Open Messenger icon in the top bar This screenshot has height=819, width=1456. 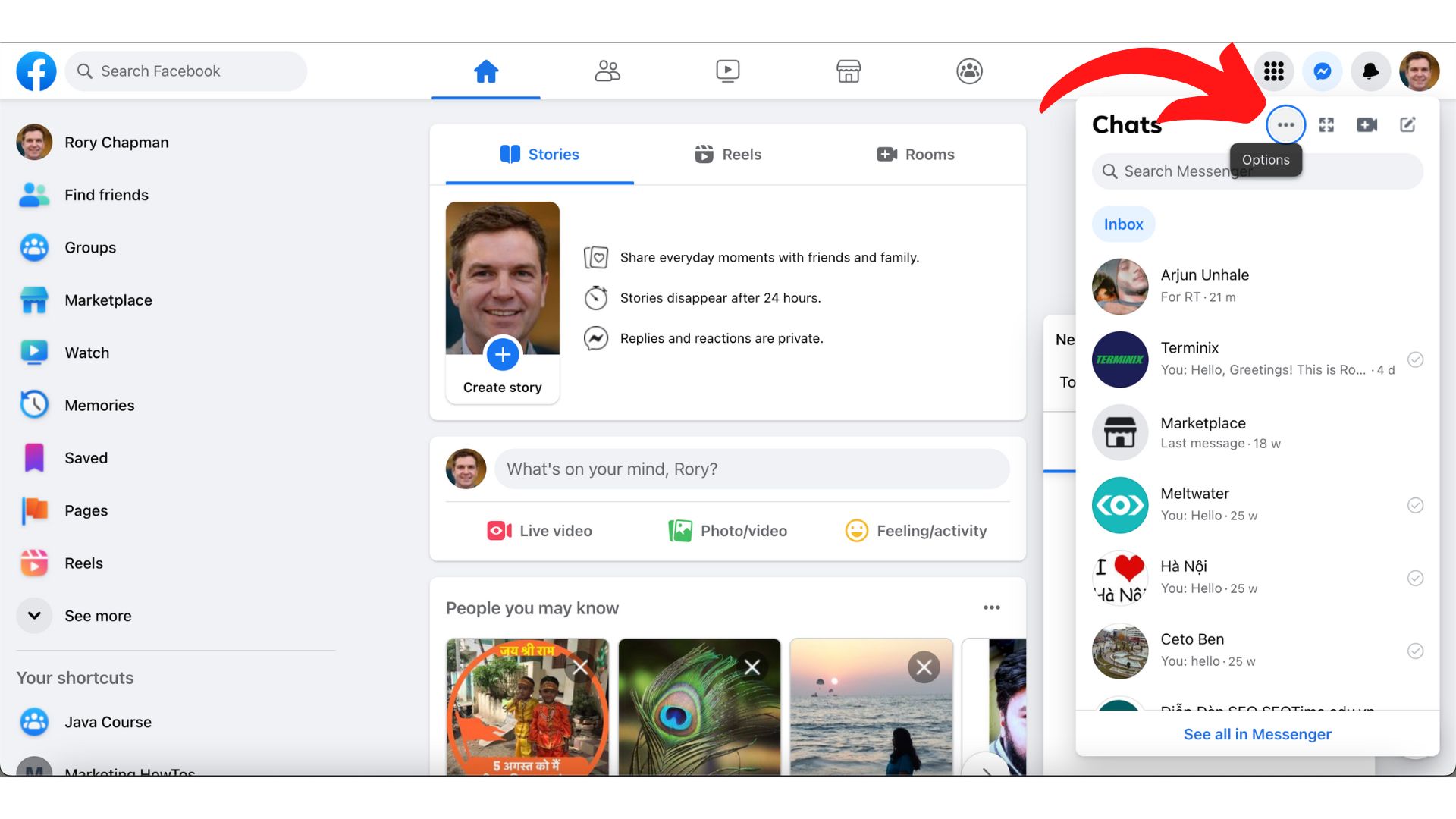pos(1321,71)
